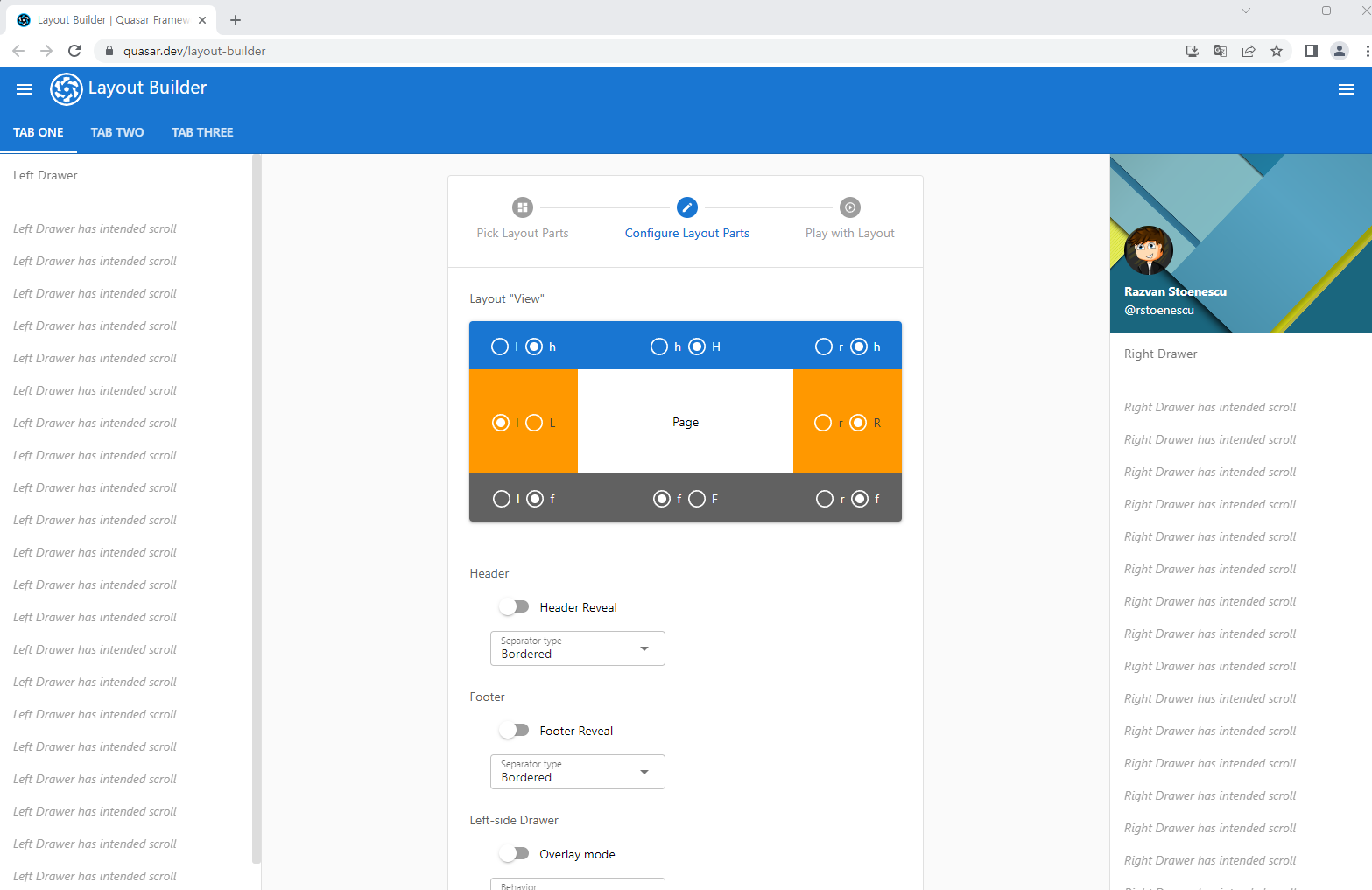Click the 'Left-side Drawer' section label
The image size is (1372, 890).
pos(514,820)
